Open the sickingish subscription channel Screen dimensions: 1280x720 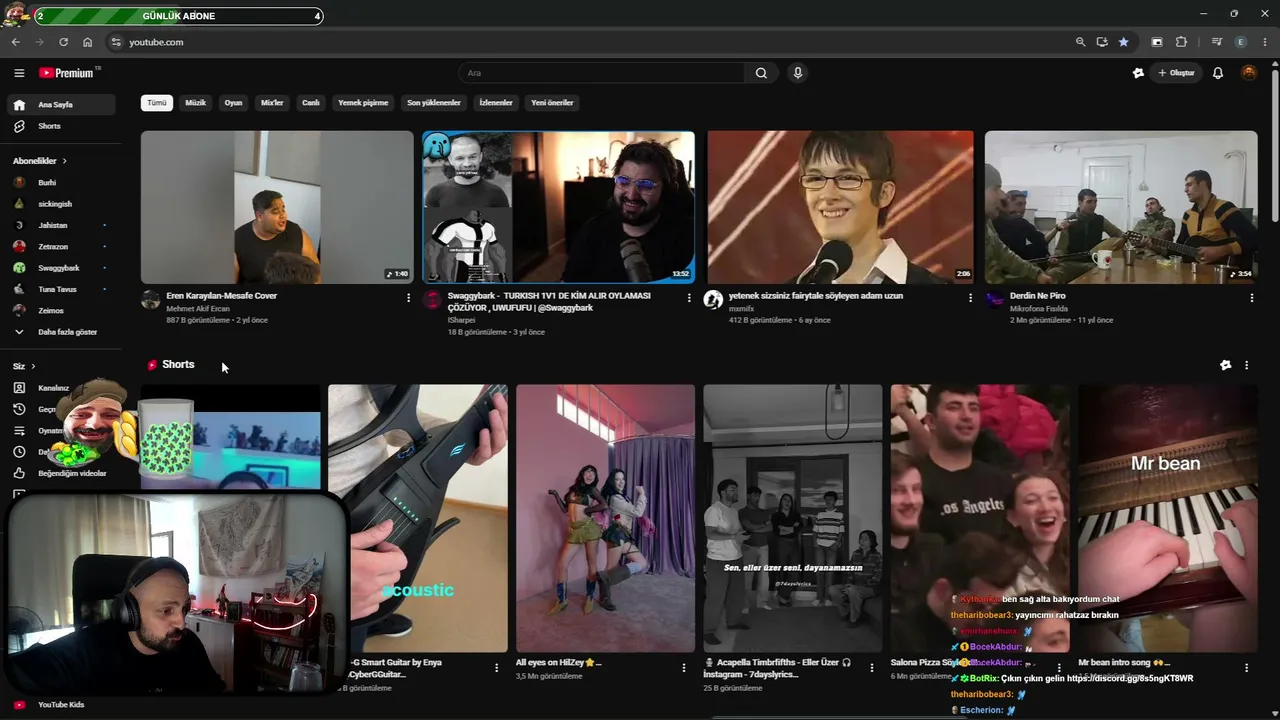pyautogui.click(x=61, y=204)
